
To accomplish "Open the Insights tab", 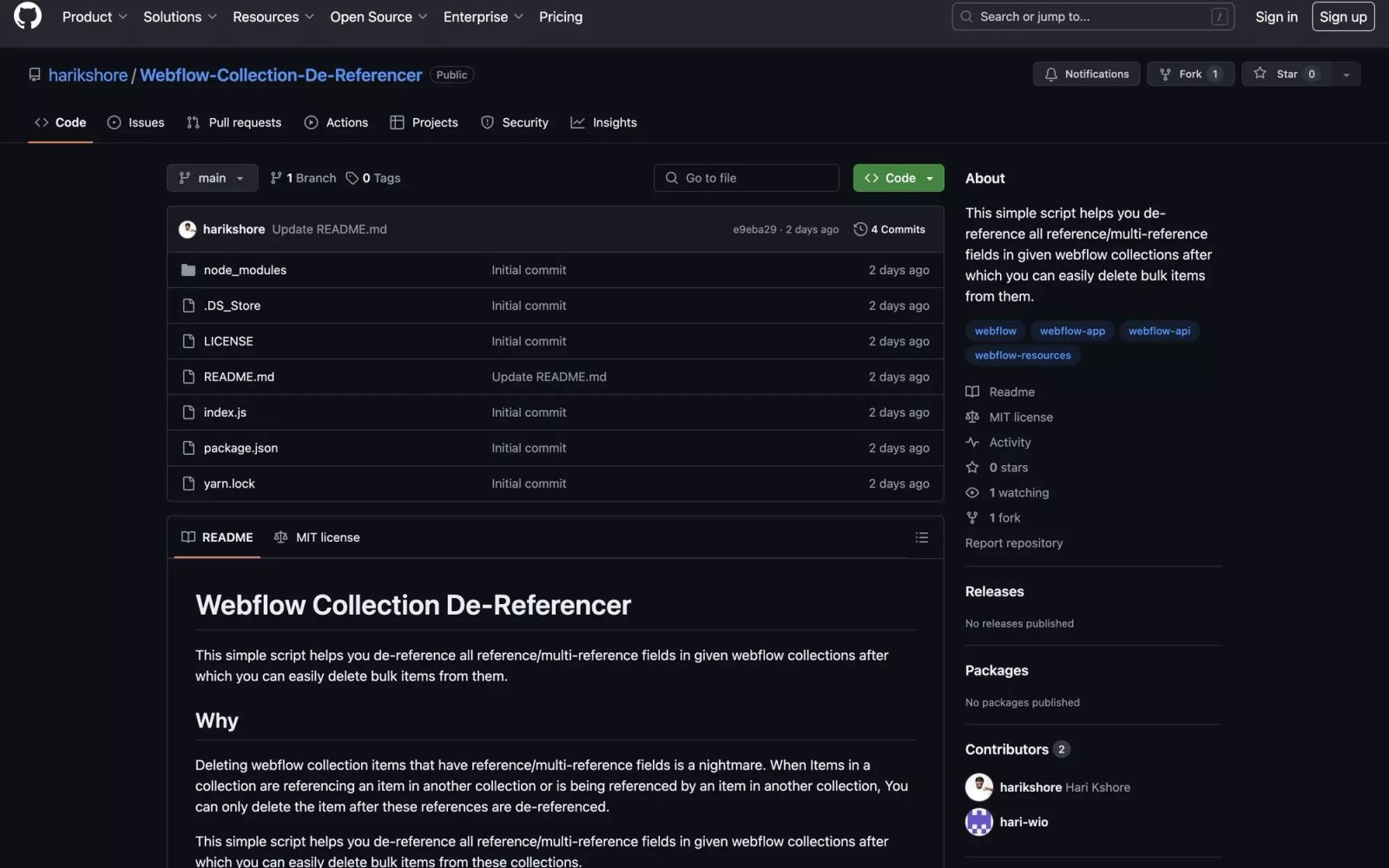I will pos(604,122).
